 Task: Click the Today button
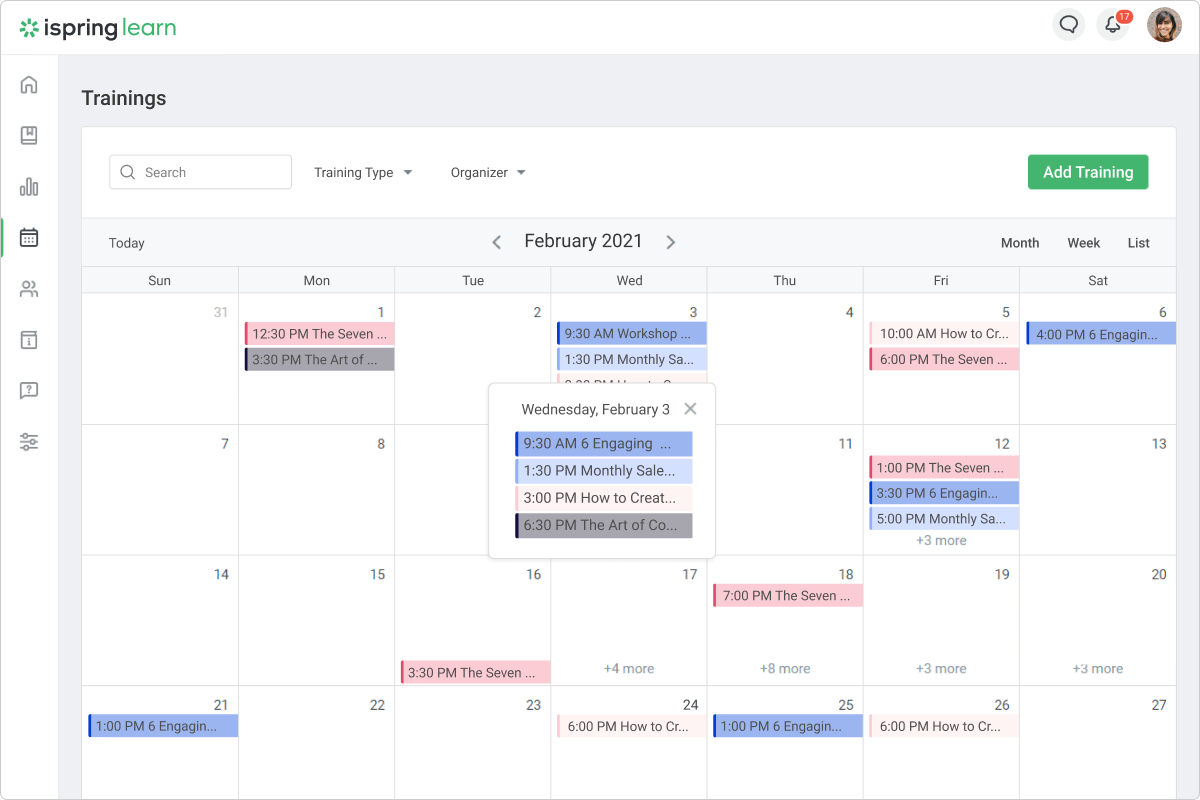pos(127,243)
